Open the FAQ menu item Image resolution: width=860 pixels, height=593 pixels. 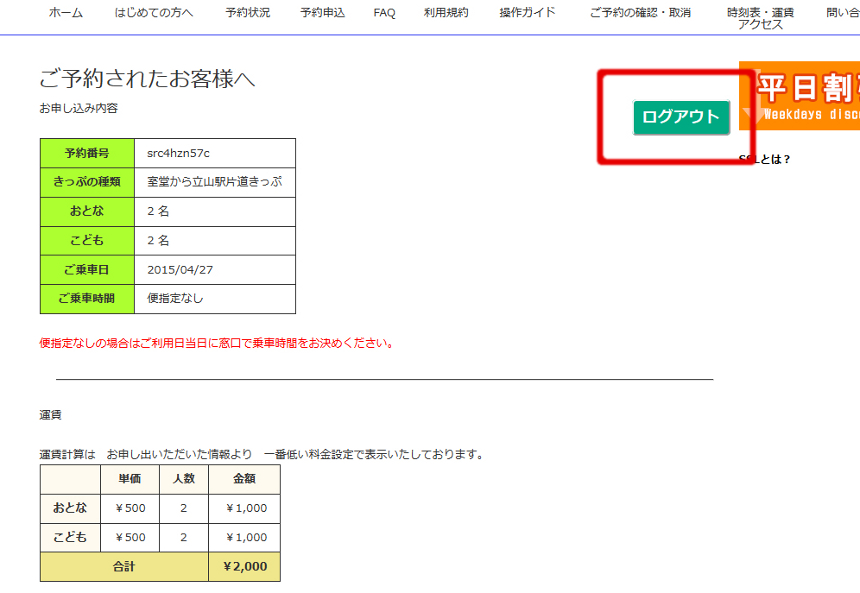tap(384, 13)
